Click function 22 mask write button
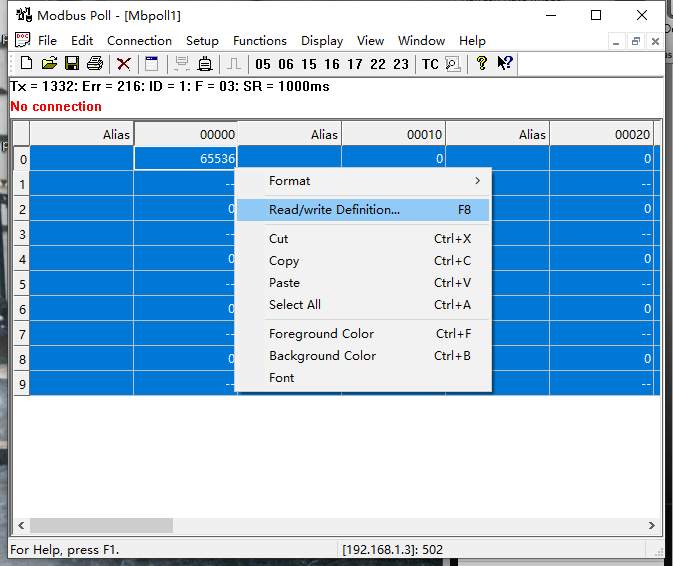The width and height of the screenshot is (673, 566). click(378, 64)
